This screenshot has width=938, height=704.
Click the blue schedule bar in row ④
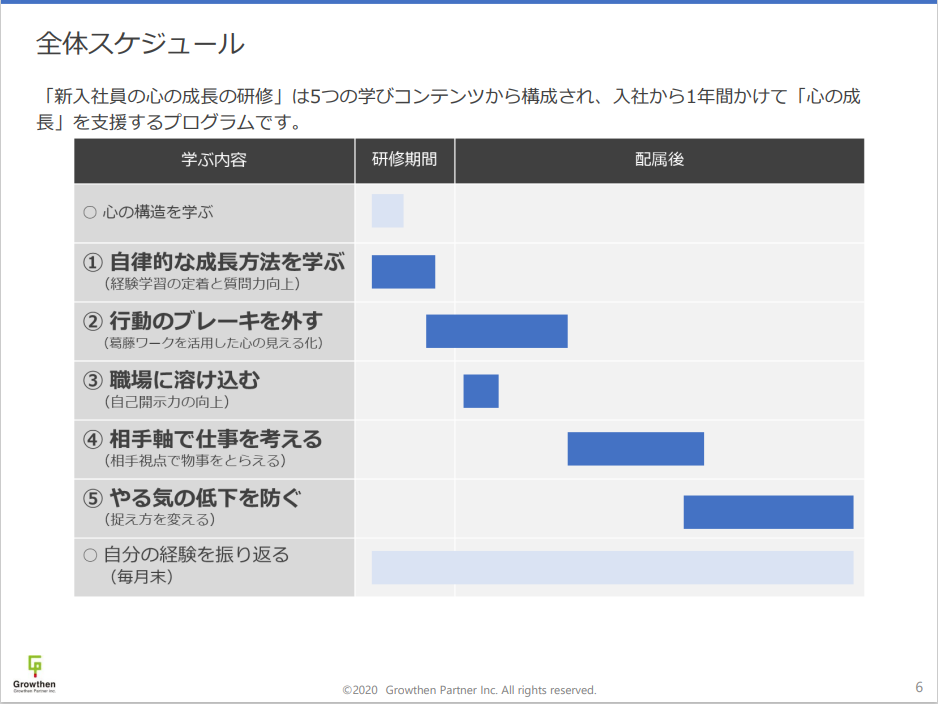point(635,449)
